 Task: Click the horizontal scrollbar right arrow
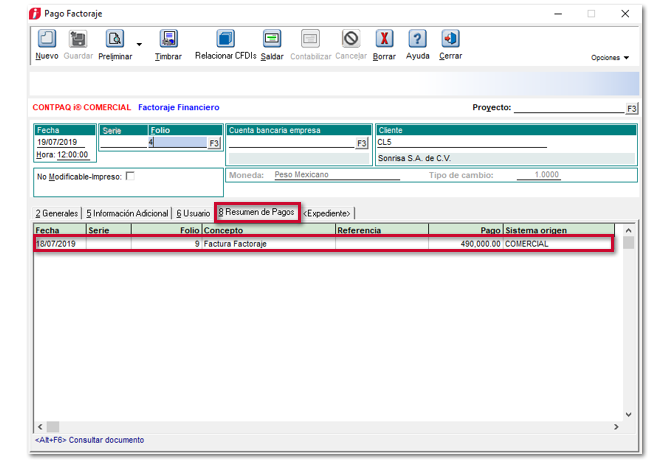614,427
